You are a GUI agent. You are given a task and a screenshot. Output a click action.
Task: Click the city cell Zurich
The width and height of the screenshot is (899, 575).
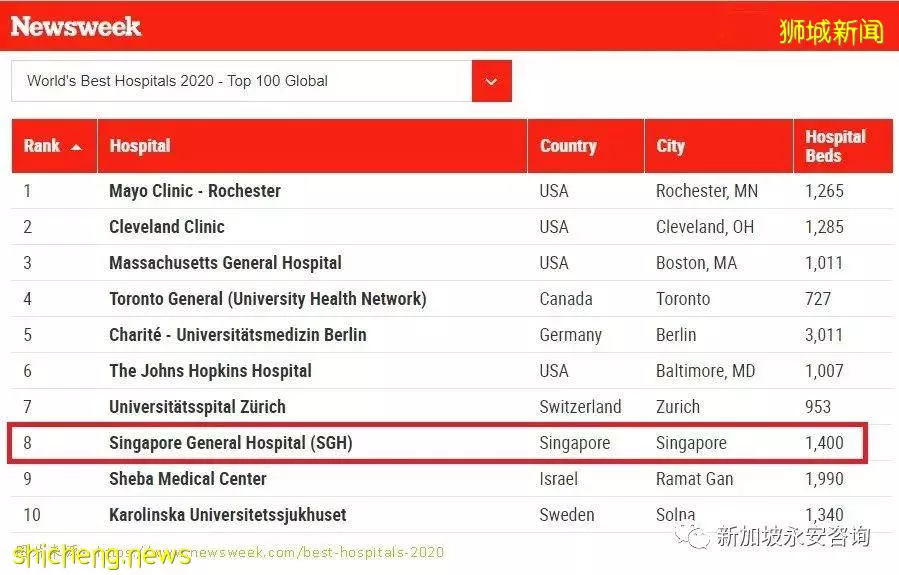click(678, 406)
